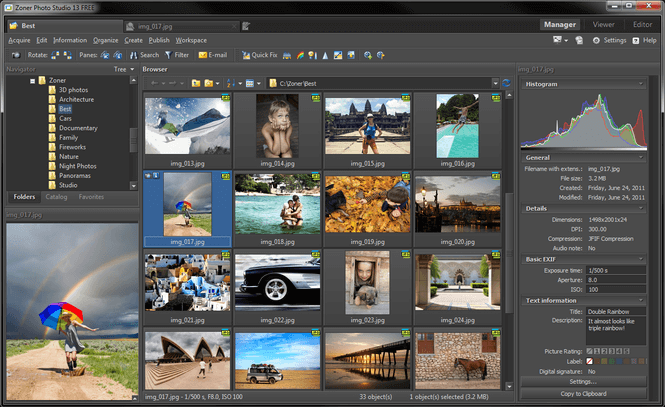
Task: Switch to the Editor tab
Action: click(x=643, y=24)
